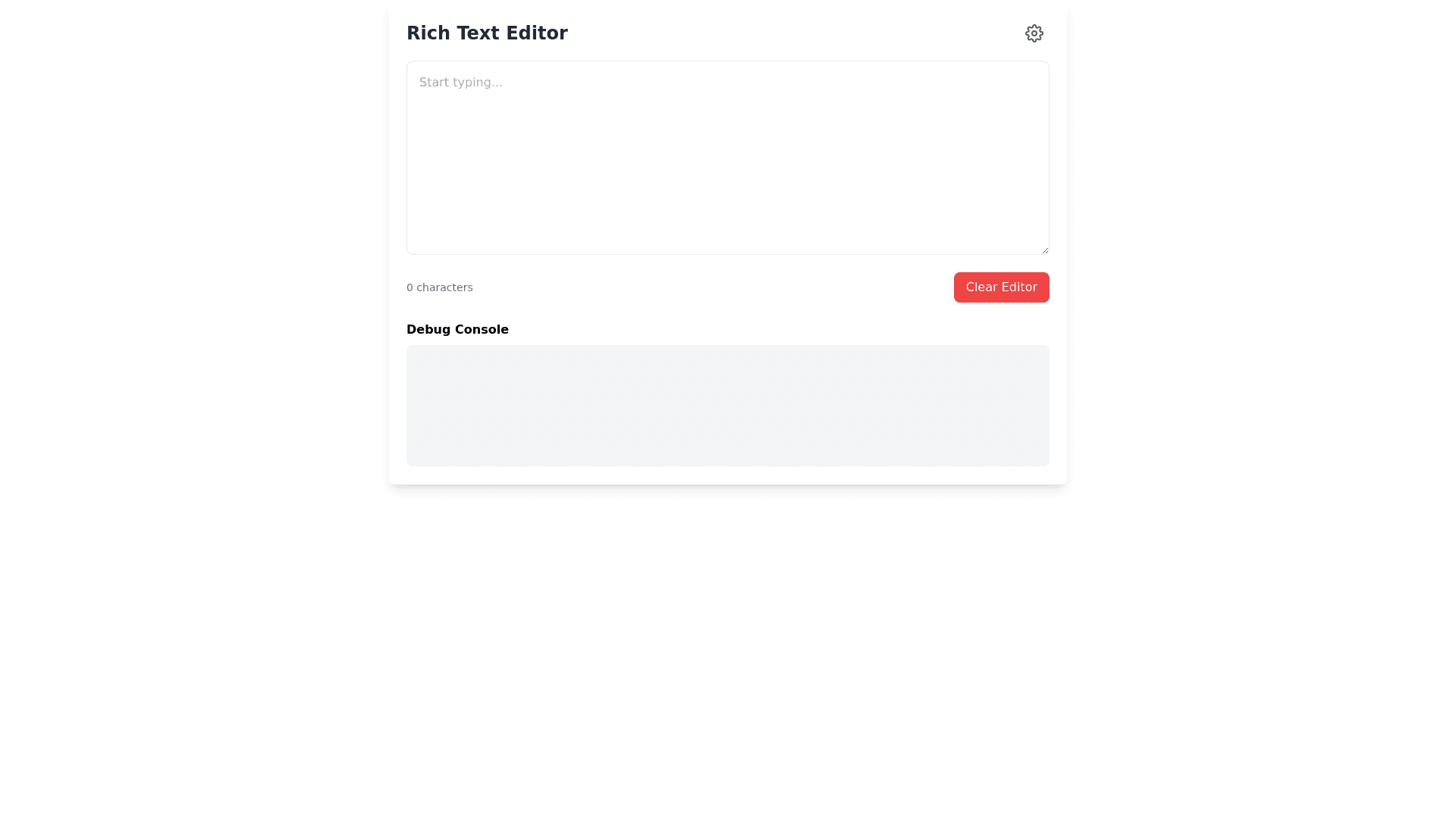Image resolution: width=1456 pixels, height=819 pixels.
Task: Click the 'Rich Text Editor' header text
Action: 487,33
